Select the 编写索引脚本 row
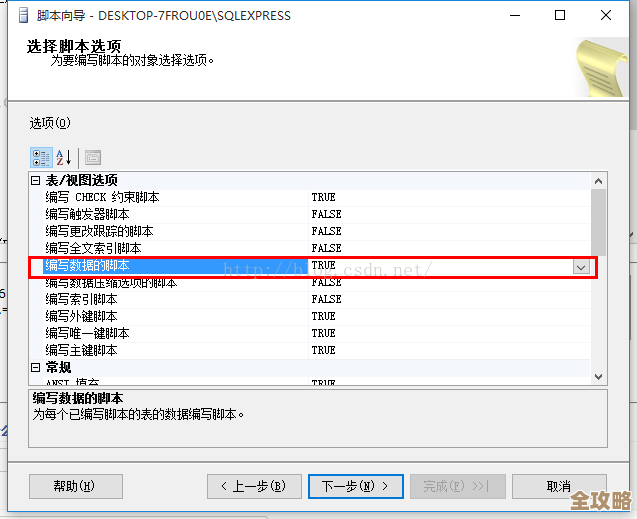Viewport: 637px width, 519px height. (316, 300)
